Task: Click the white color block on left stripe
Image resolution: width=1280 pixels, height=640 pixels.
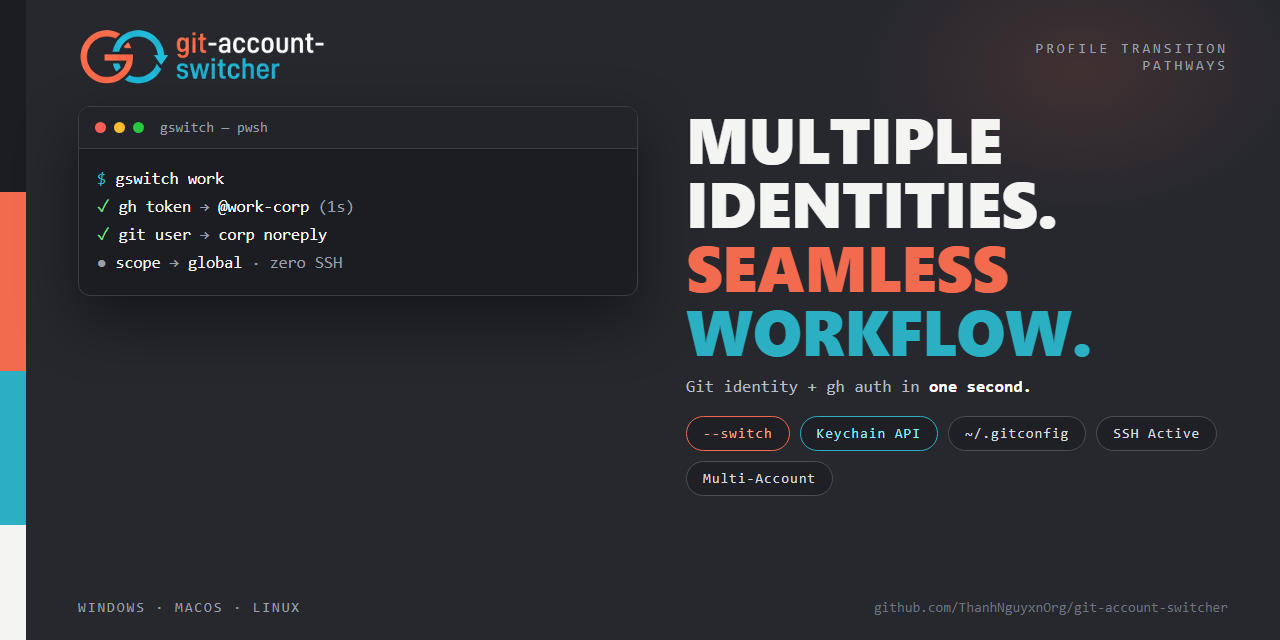Action: point(13,582)
